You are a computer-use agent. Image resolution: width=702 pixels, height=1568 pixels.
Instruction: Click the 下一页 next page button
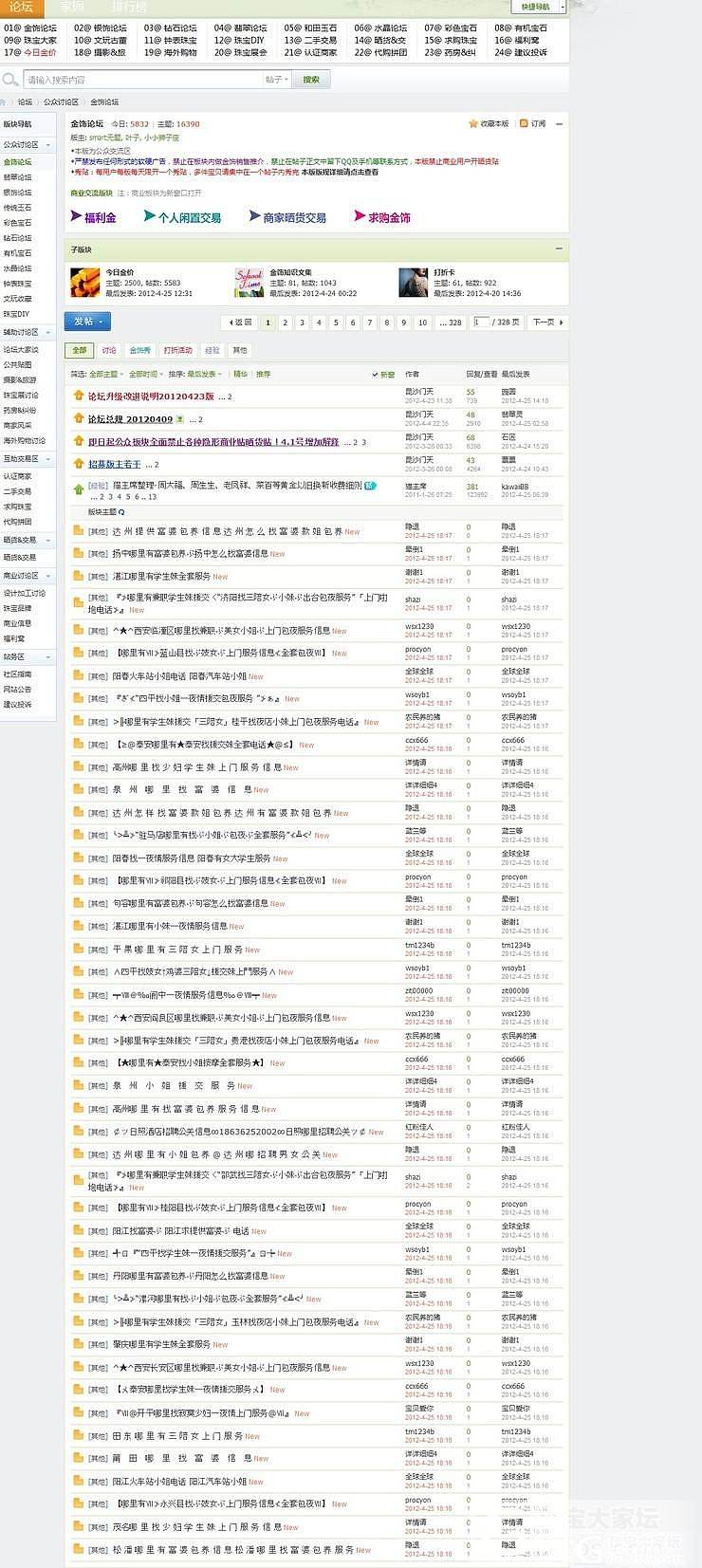click(x=547, y=323)
